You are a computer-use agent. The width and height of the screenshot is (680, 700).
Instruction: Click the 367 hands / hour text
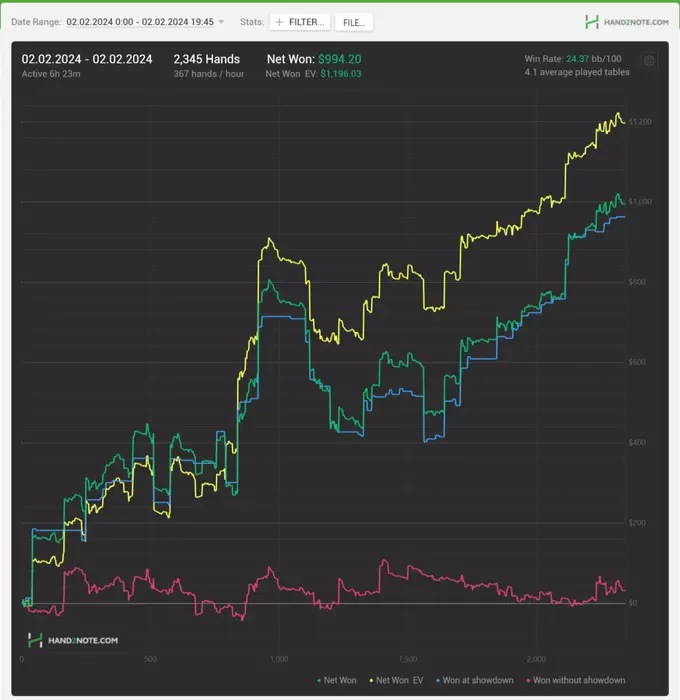point(209,74)
